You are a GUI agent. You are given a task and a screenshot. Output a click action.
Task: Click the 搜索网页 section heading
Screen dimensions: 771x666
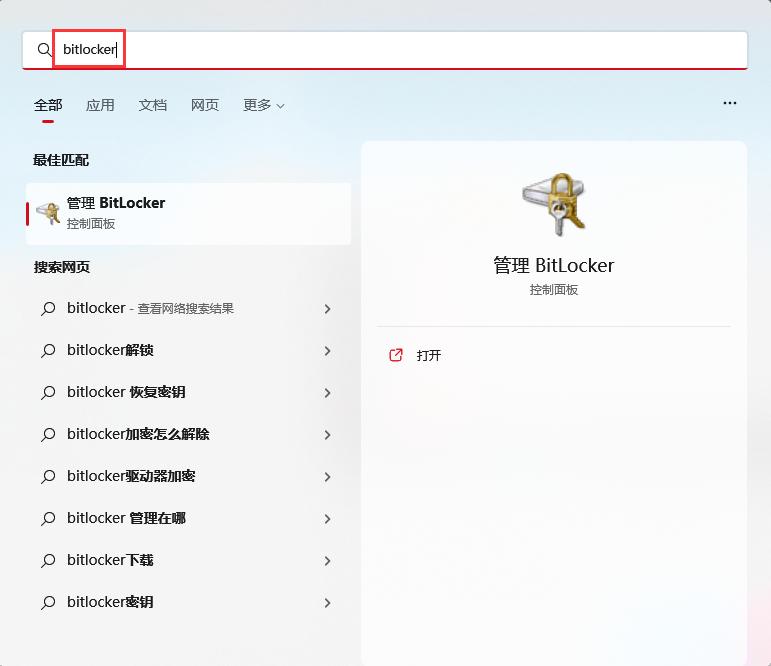point(61,268)
